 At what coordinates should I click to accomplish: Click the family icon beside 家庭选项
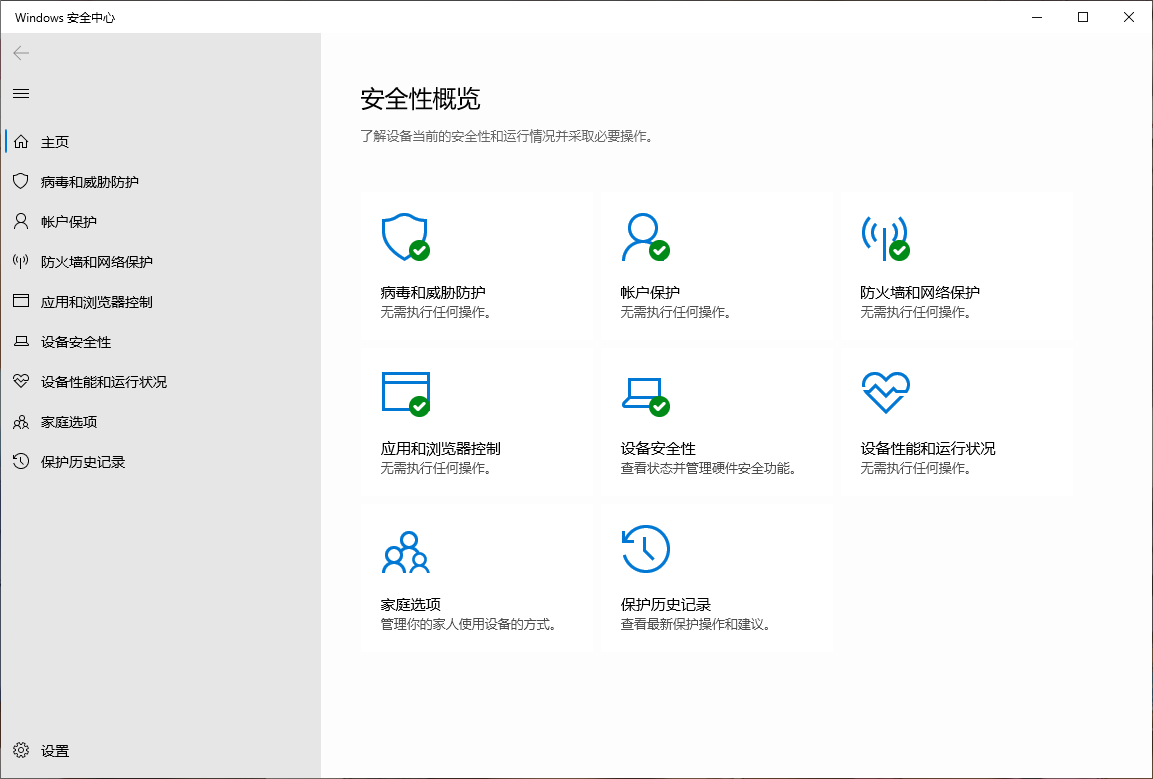tap(21, 421)
